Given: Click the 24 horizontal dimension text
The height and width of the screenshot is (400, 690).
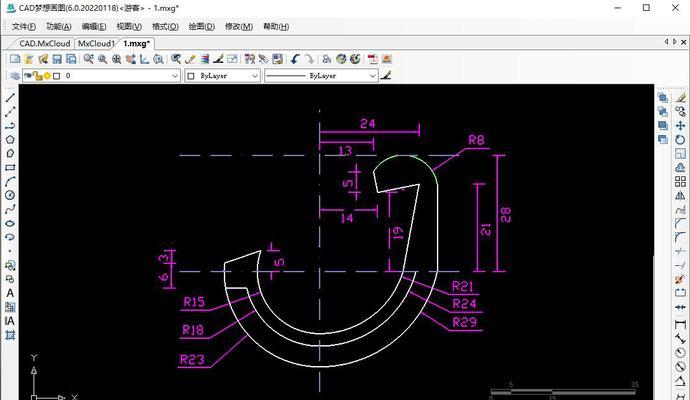Looking at the screenshot, I should click(x=367, y=124).
